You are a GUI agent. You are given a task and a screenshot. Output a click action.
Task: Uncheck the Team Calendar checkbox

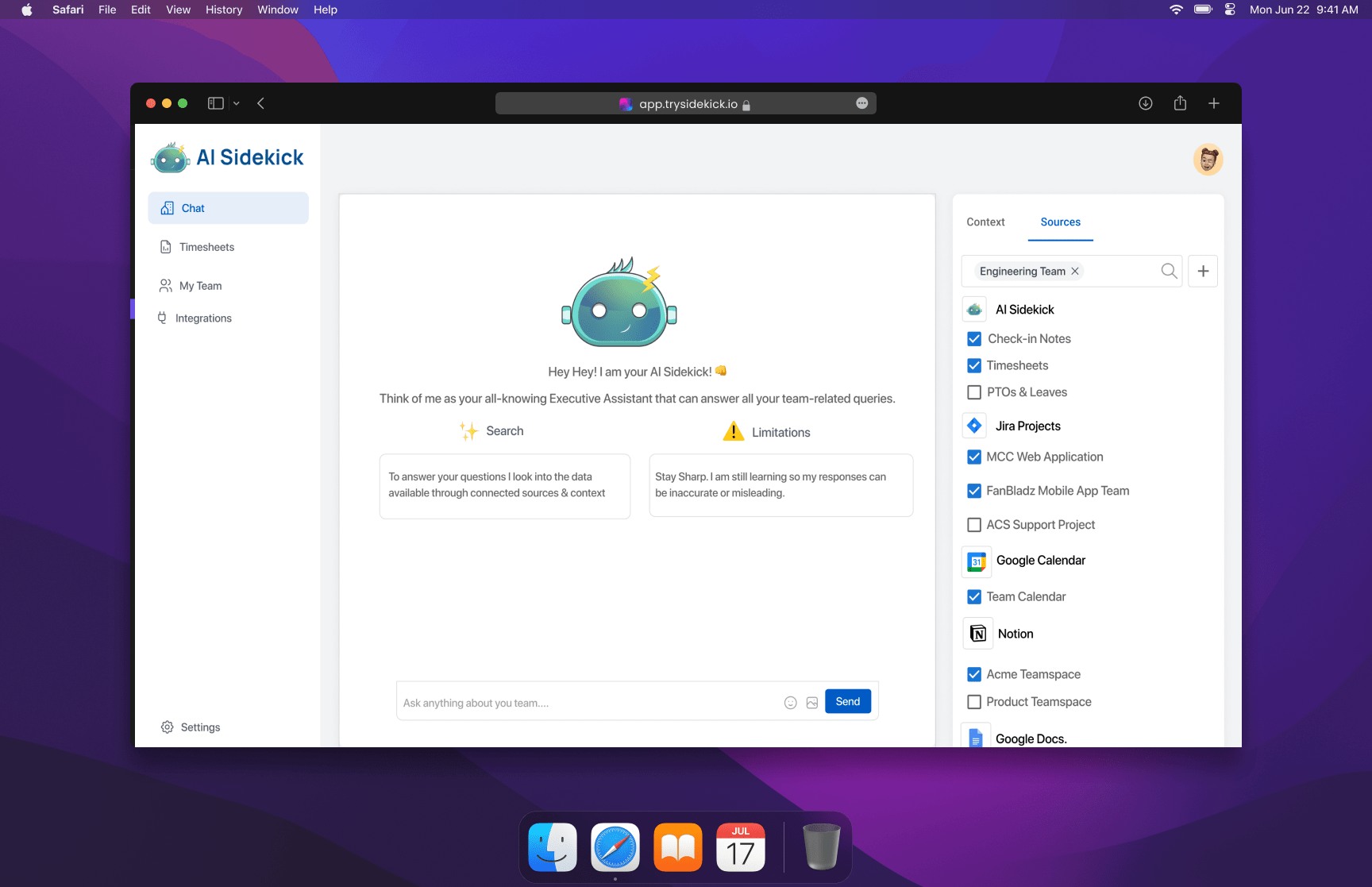click(x=974, y=597)
